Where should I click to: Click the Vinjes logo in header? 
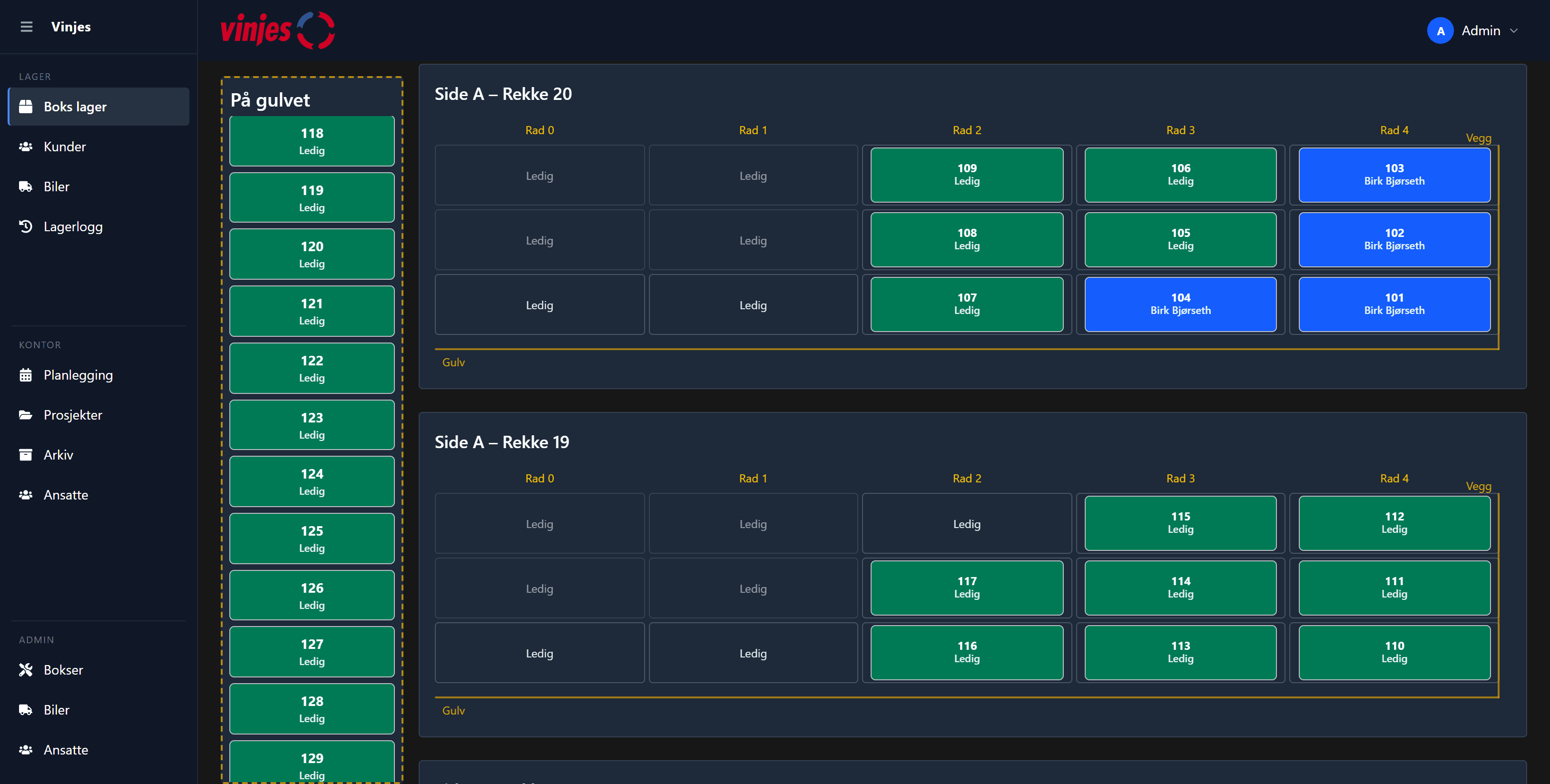277,30
